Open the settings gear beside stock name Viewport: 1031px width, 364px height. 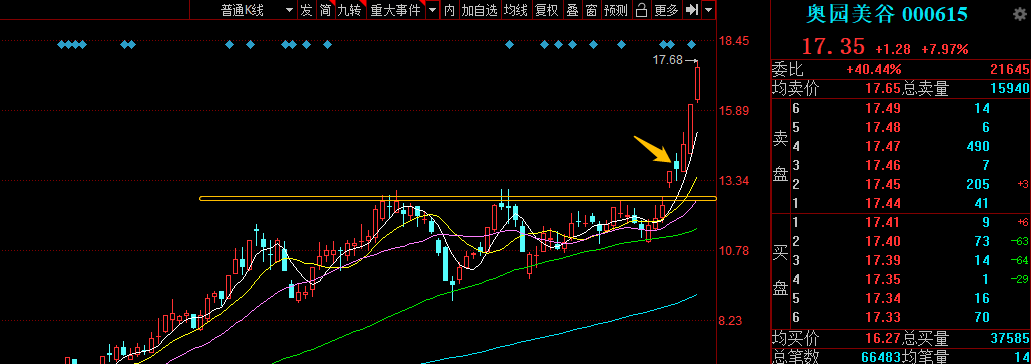coord(1019,14)
